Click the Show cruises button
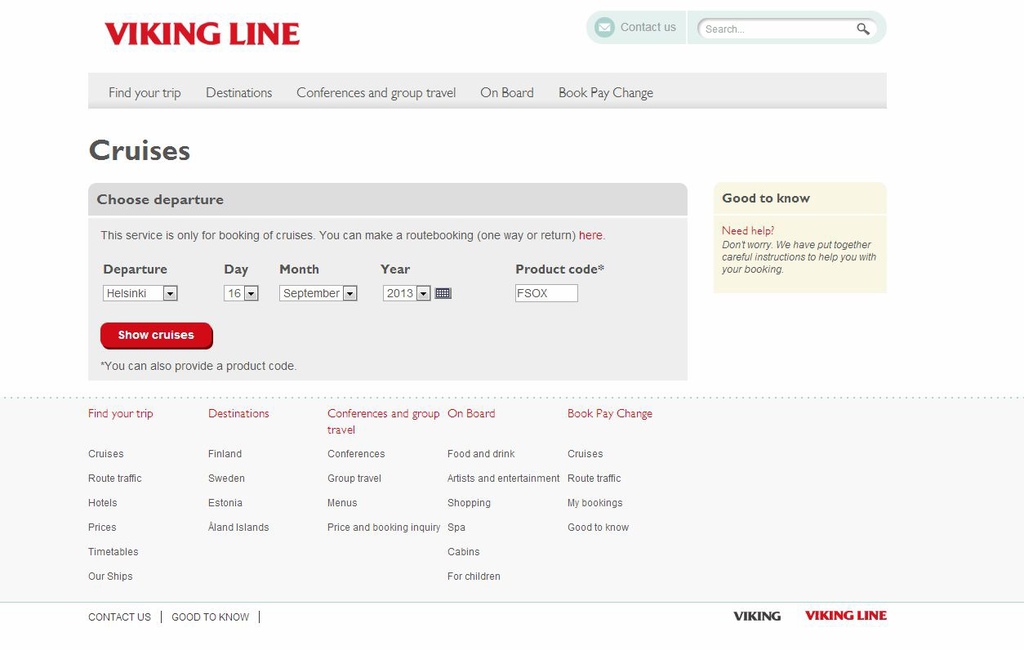 (156, 335)
